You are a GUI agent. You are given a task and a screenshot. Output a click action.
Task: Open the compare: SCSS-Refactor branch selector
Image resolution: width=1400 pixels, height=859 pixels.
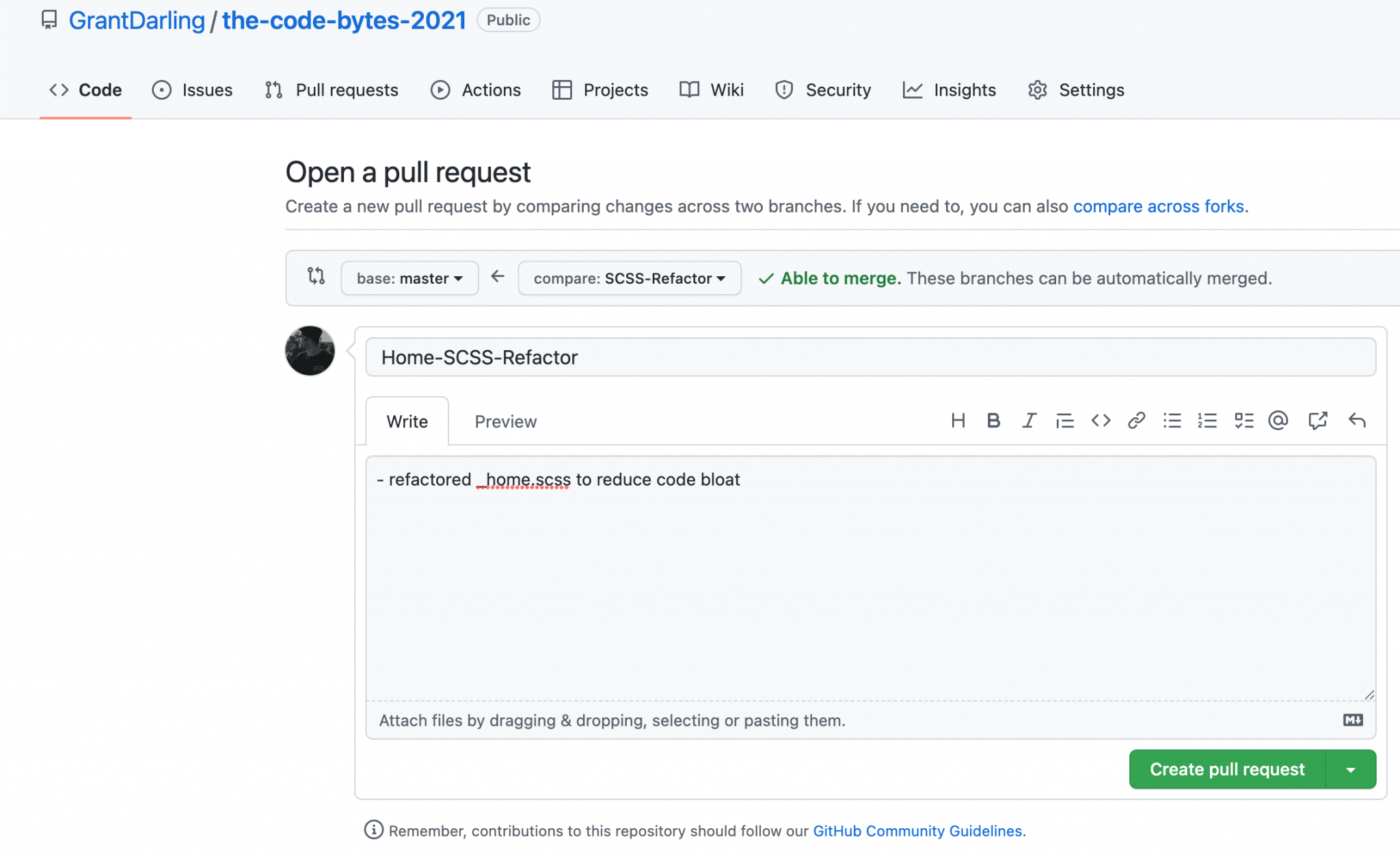click(628, 278)
